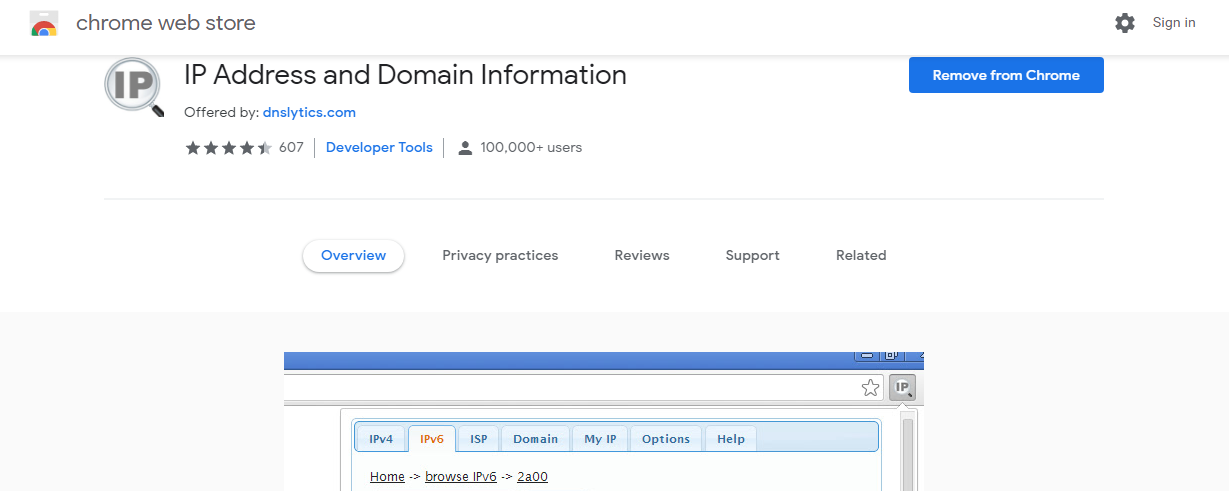Click the 607 ratings count

click(x=291, y=148)
